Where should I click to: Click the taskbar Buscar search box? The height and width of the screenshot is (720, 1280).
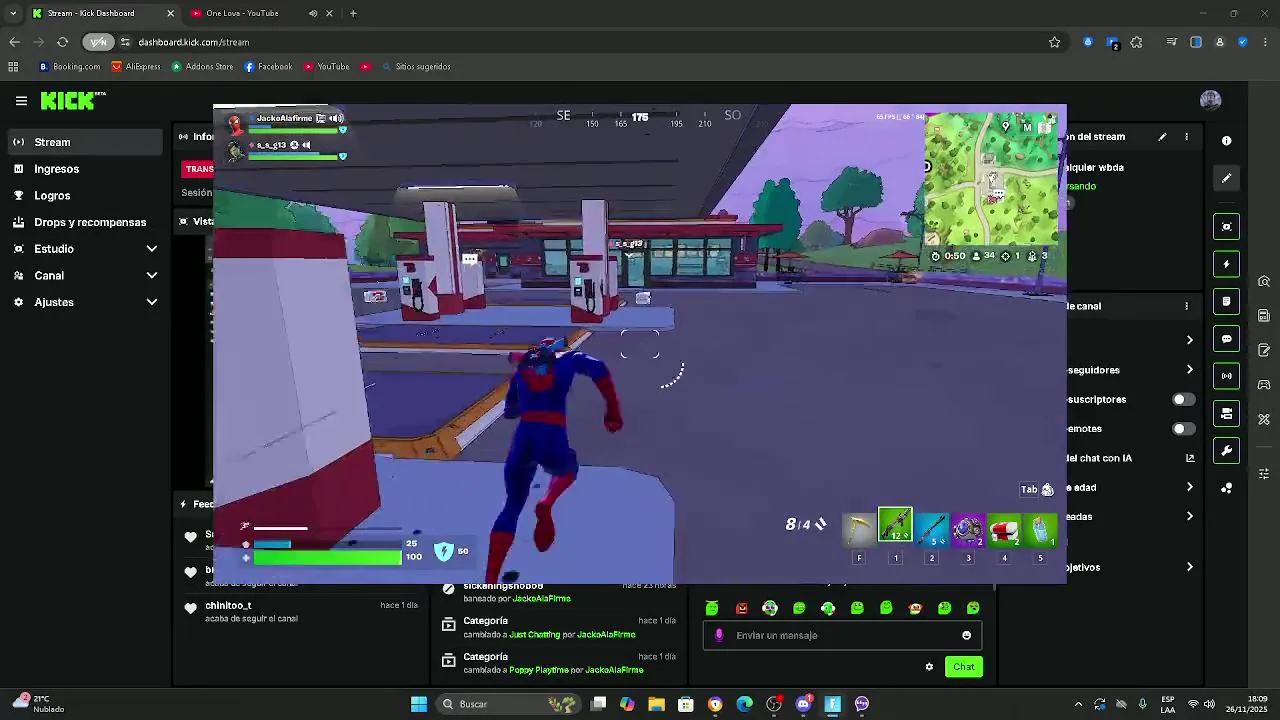[x=510, y=704]
